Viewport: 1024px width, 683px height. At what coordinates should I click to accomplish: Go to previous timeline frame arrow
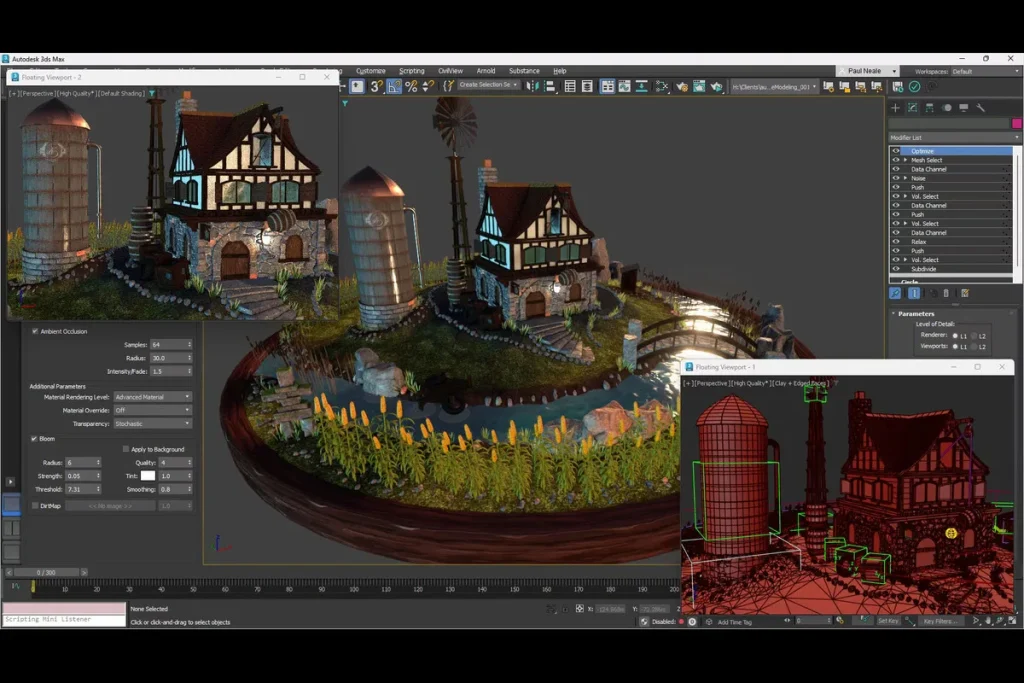click(x=8, y=572)
